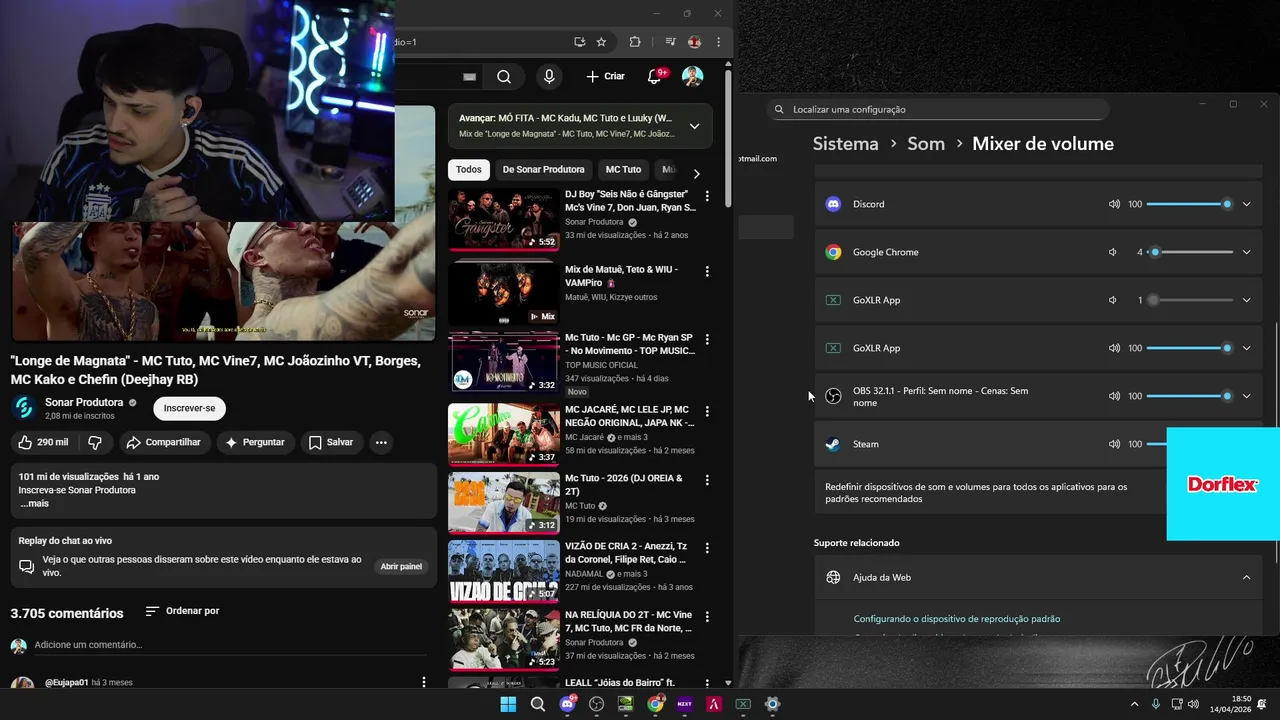Open the chat replay with Abrir painel
The height and width of the screenshot is (720, 1280).
pyautogui.click(x=401, y=566)
